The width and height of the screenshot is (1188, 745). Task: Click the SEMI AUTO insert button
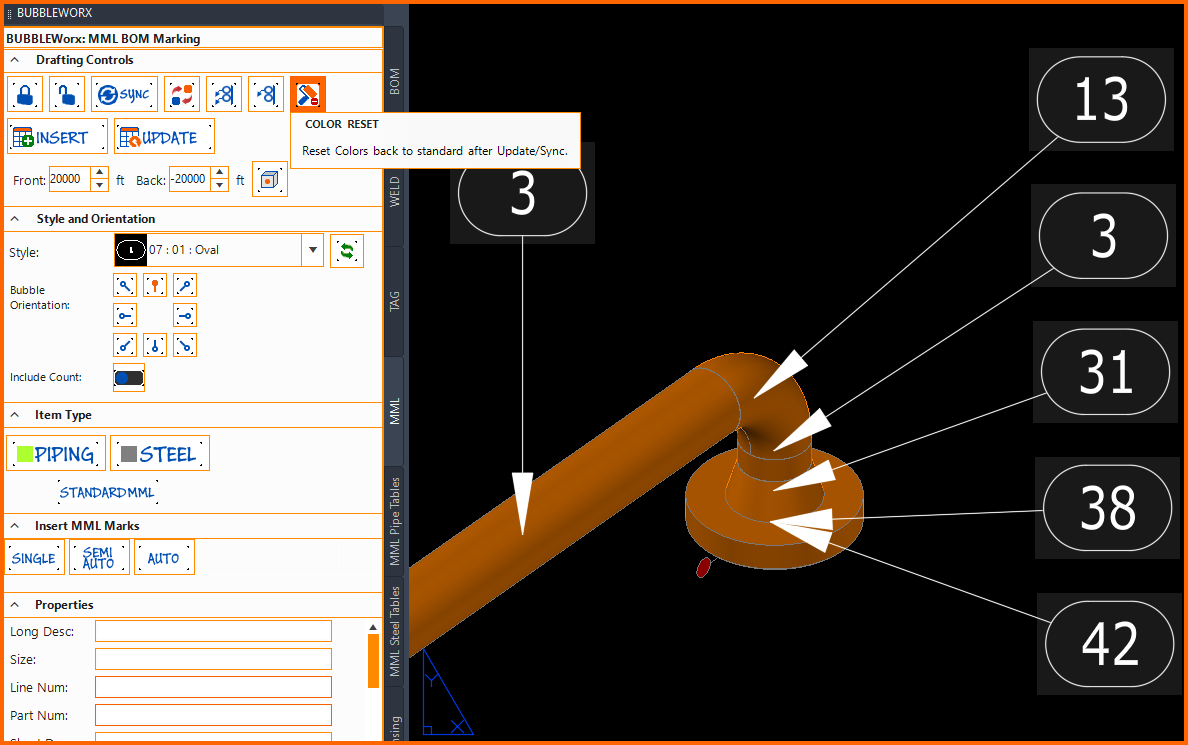coord(99,558)
